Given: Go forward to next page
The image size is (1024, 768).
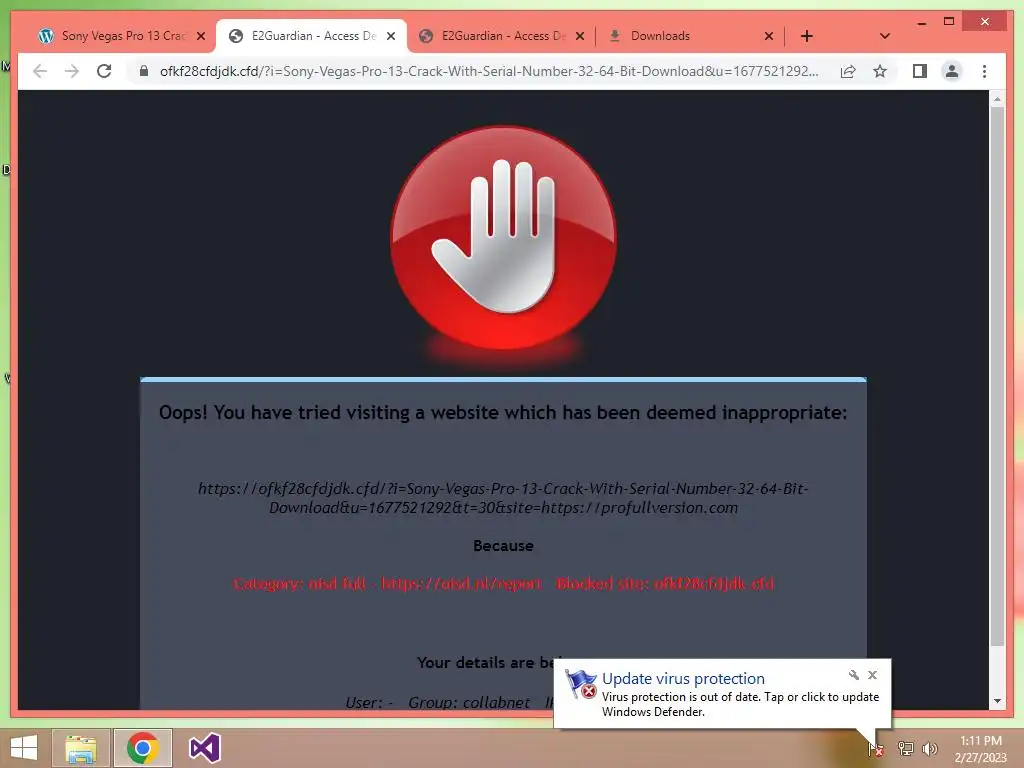Looking at the screenshot, I should (72, 71).
